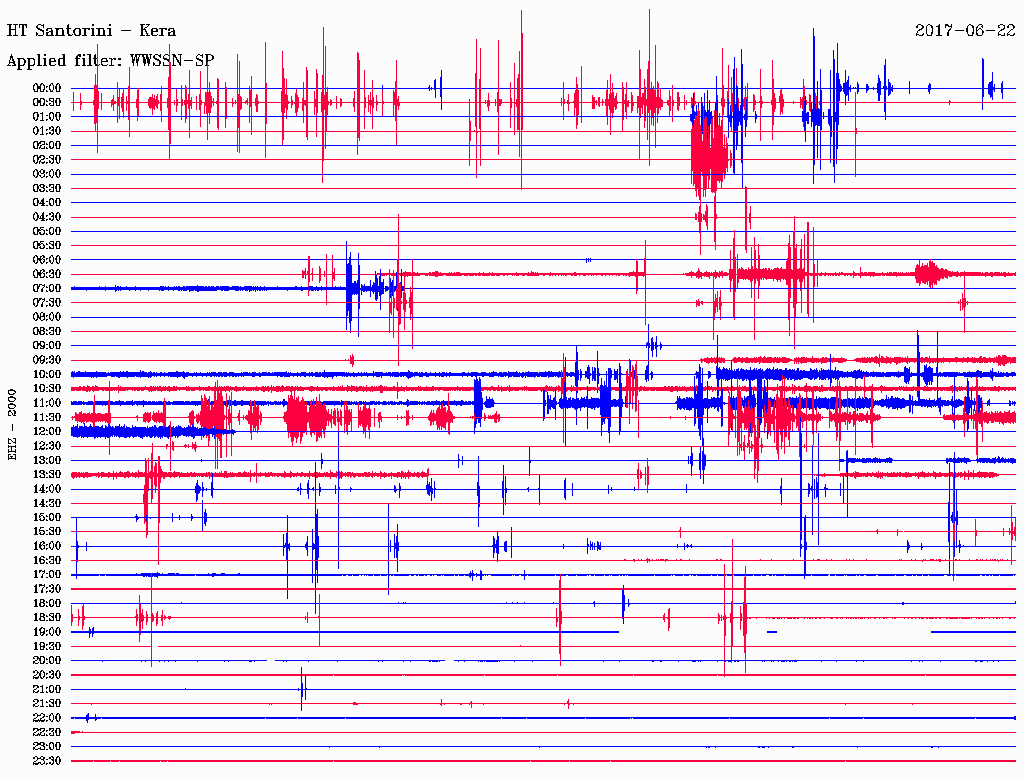
Task: Select the 06:30 time label
Action: pos(47,274)
